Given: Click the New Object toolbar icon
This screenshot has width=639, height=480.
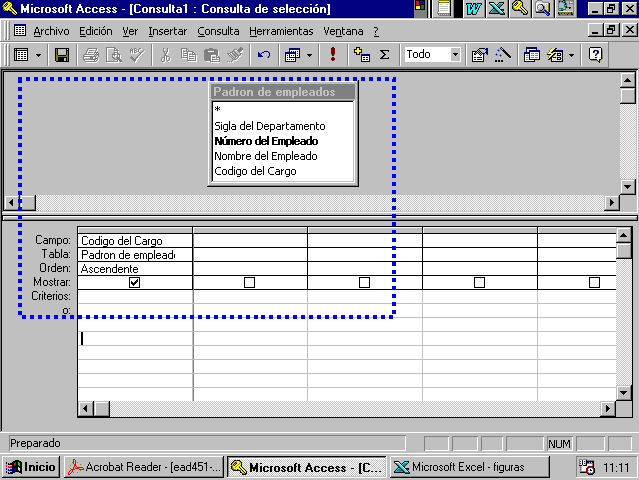Looking at the screenshot, I should point(555,55).
